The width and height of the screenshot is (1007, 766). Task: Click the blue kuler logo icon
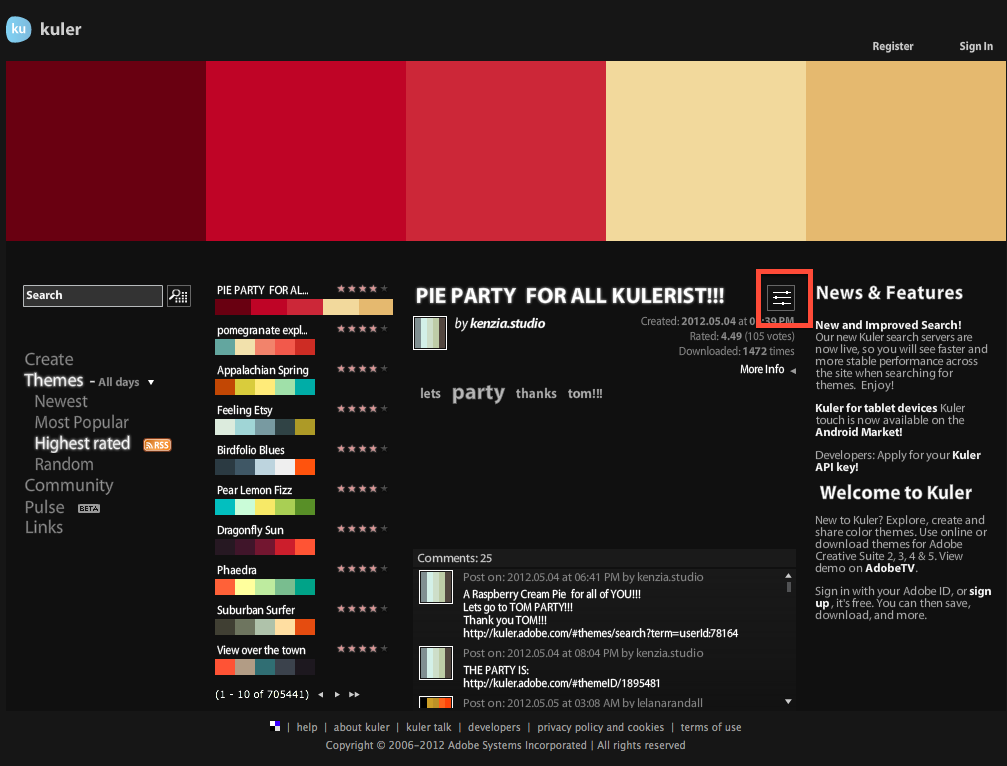[19, 29]
